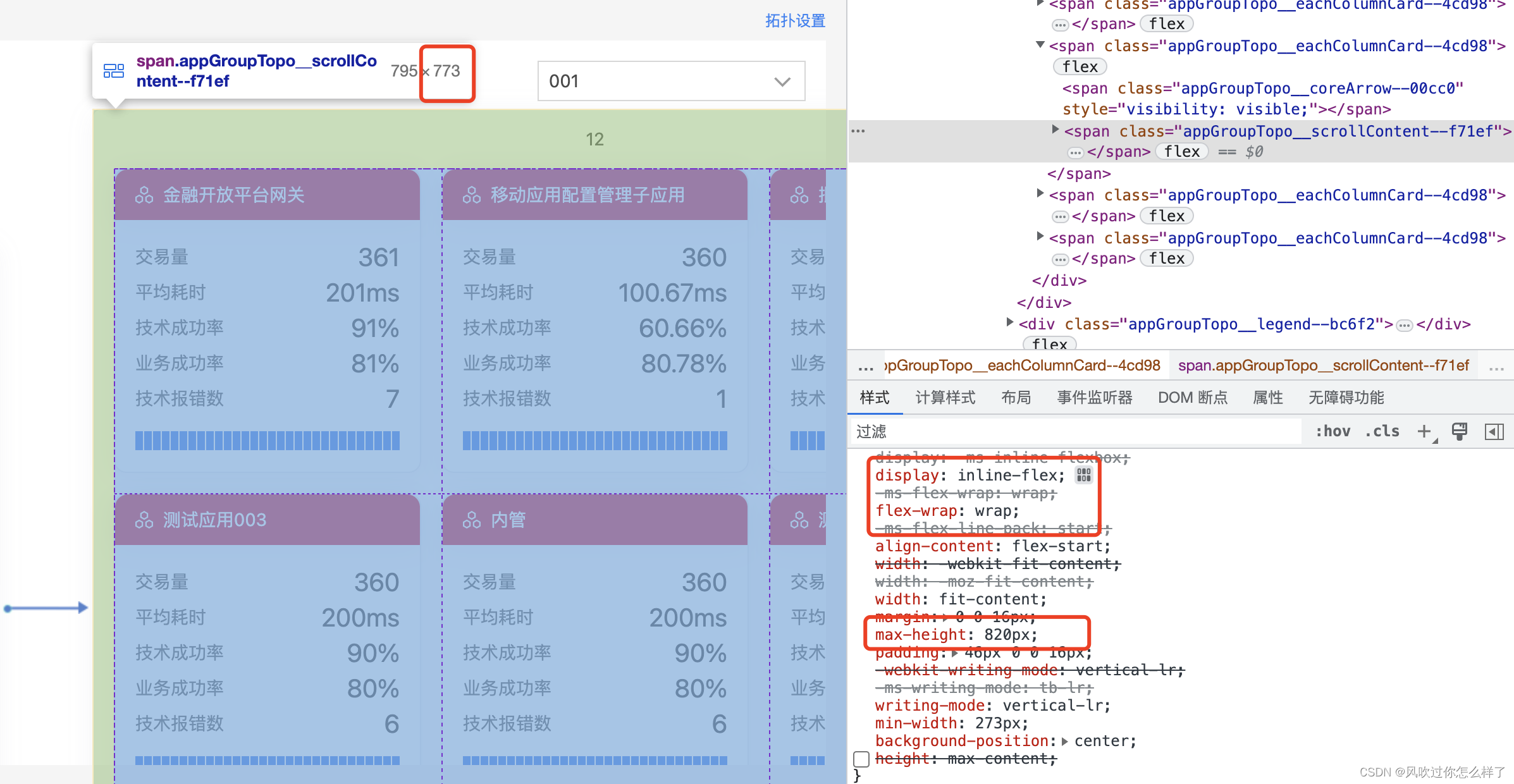Screen dimensions: 1514x784
Task: Click the align-content value flex-start
Action: (x=1056, y=546)
